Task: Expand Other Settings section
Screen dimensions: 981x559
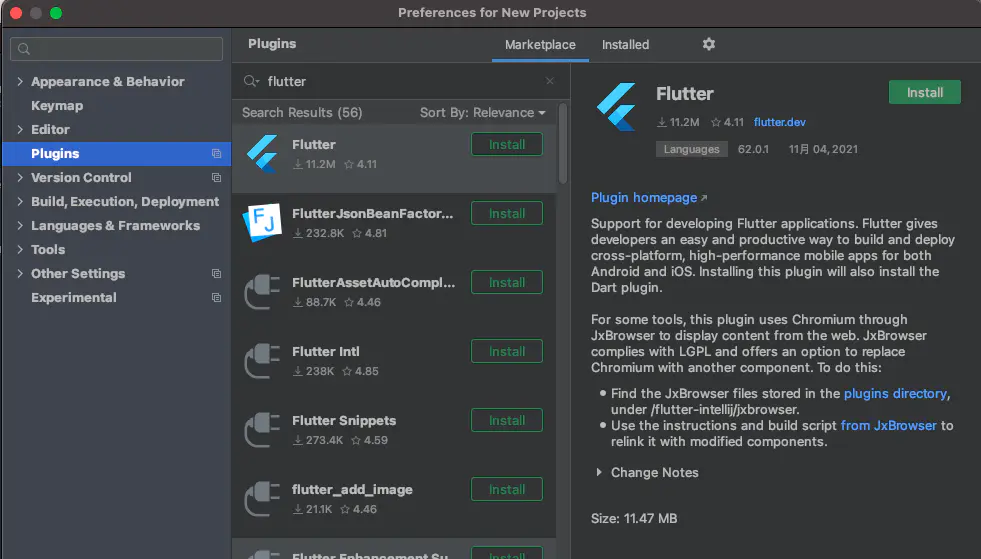Action: (20, 274)
